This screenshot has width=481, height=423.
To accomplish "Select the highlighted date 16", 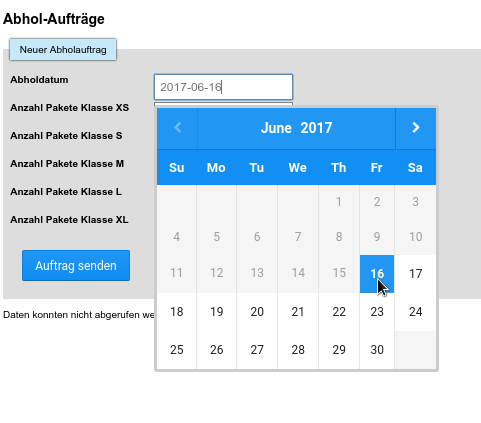I will coord(377,274).
